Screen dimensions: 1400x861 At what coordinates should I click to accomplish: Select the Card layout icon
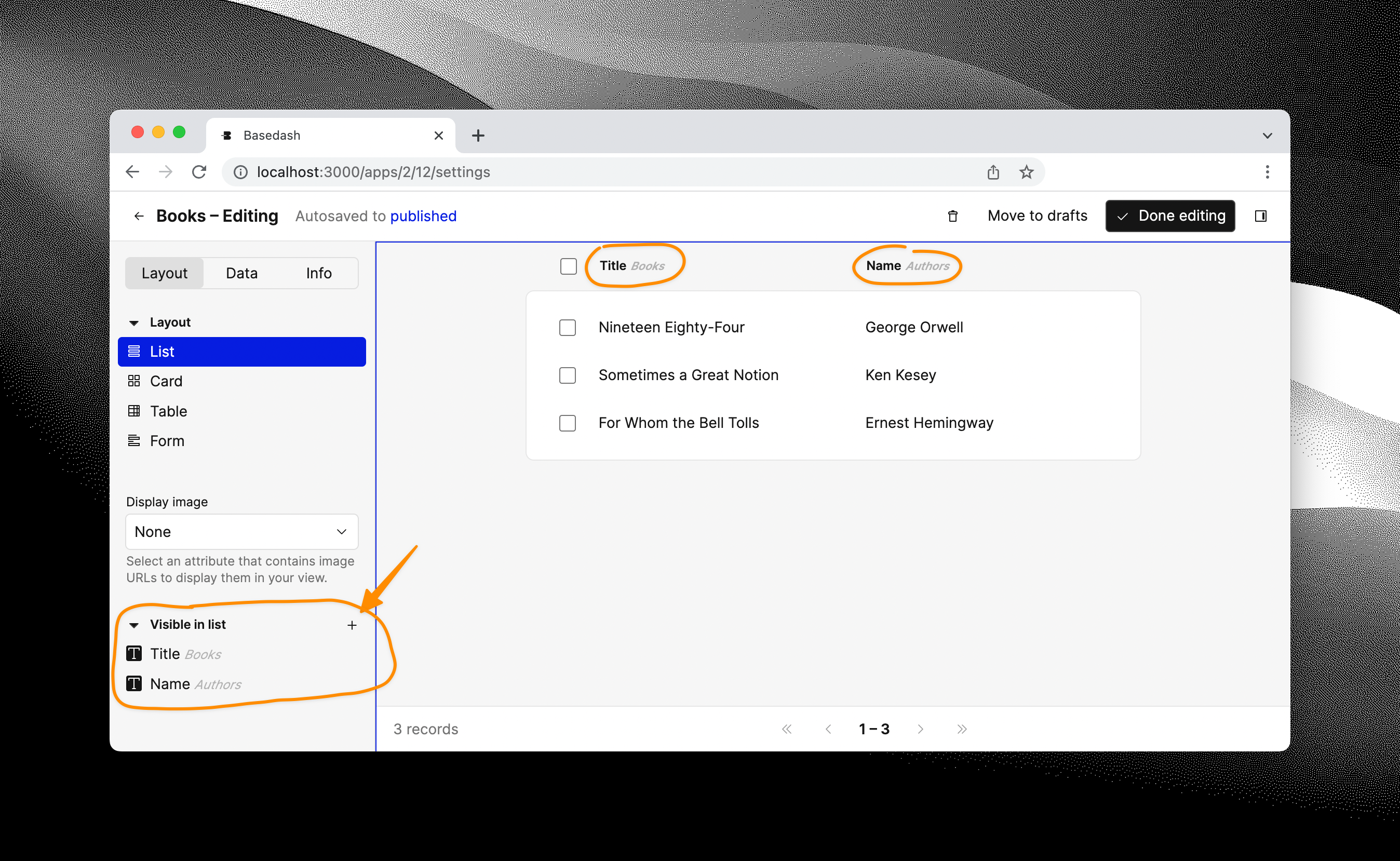point(135,381)
